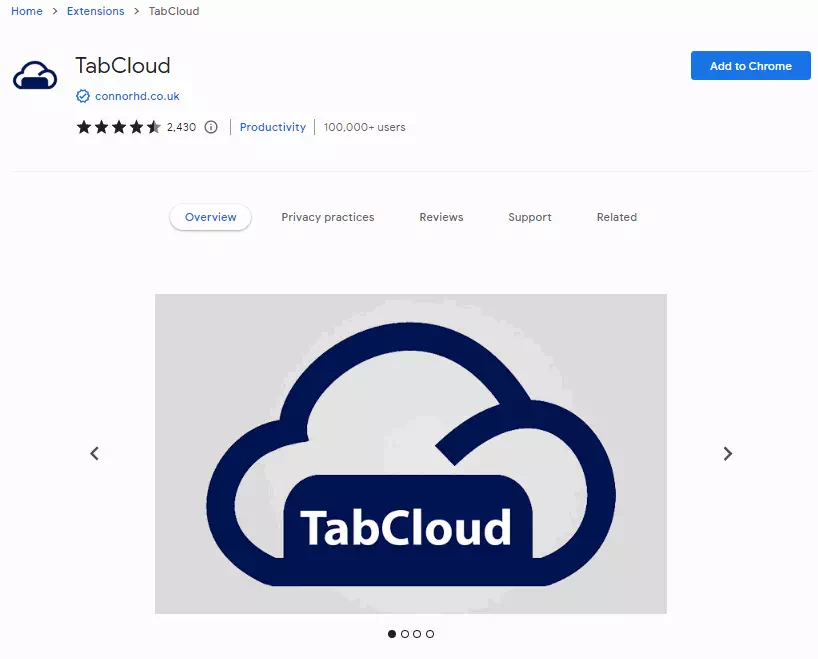This screenshot has height=659, width=818.
Task: Switch to the Overview tab
Action: point(210,217)
